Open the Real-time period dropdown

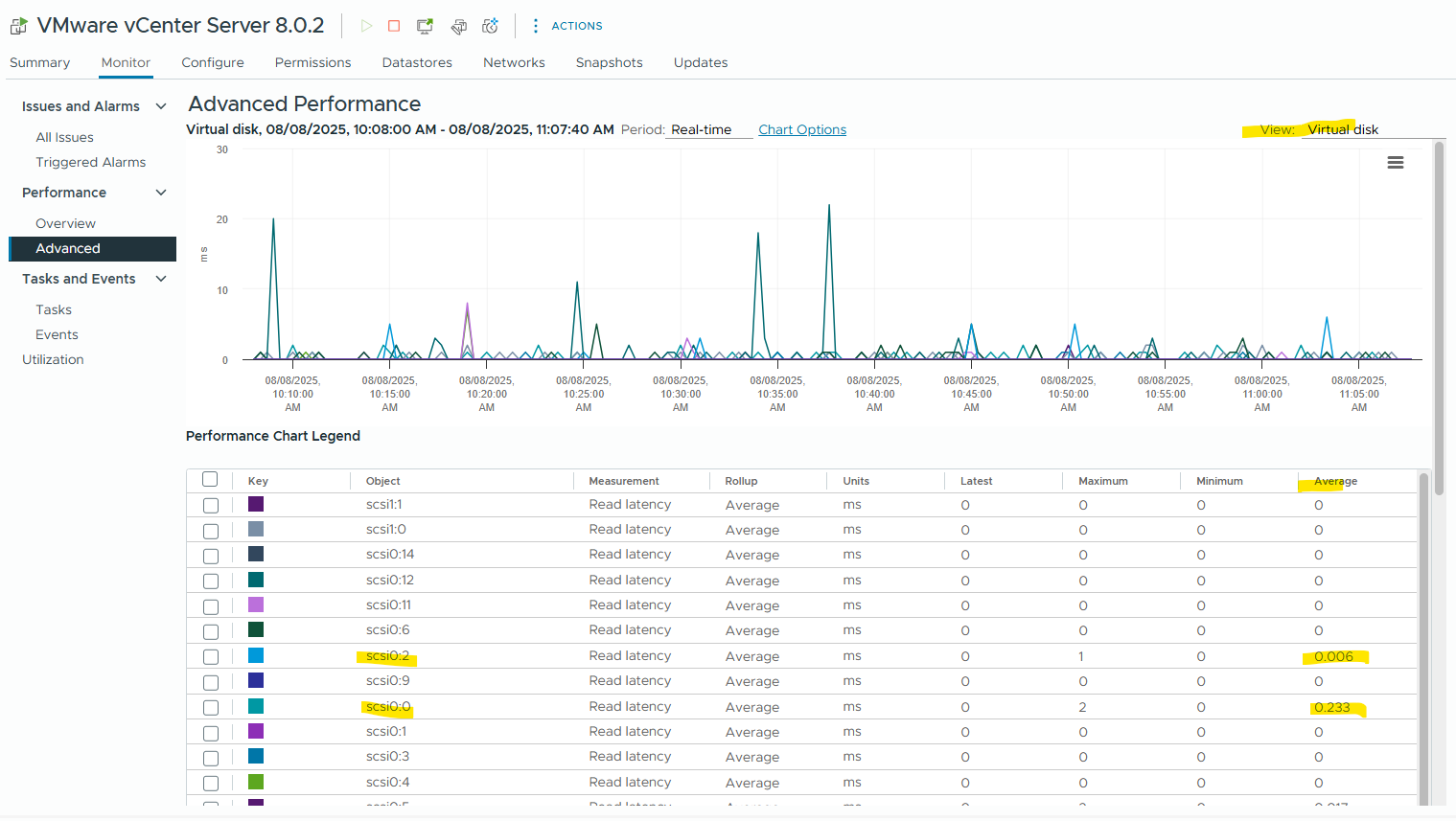708,129
